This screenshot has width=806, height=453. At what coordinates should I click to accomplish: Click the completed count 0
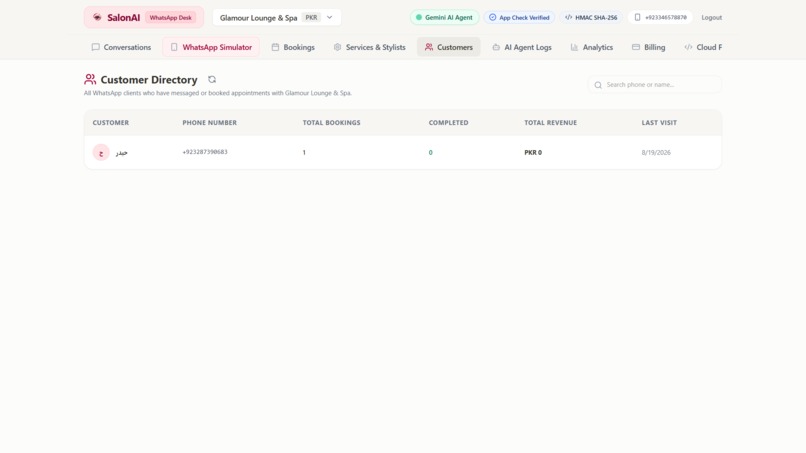pyautogui.click(x=430, y=152)
